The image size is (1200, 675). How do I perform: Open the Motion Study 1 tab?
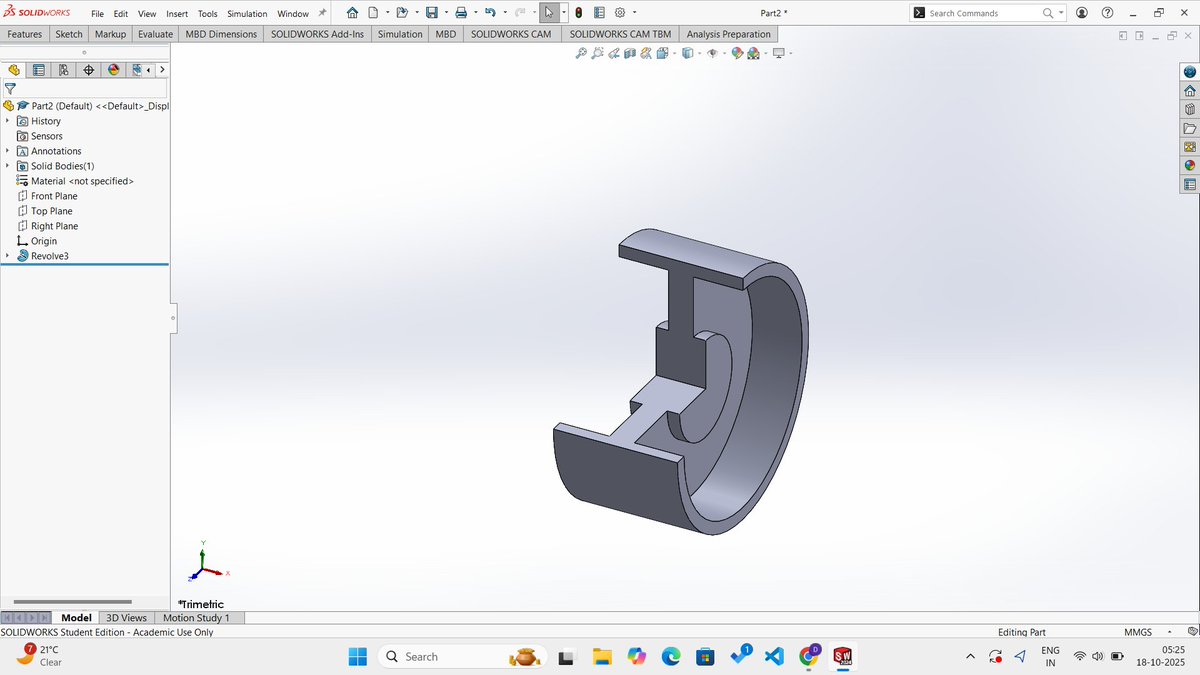pyautogui.click(x=196, y=618)
